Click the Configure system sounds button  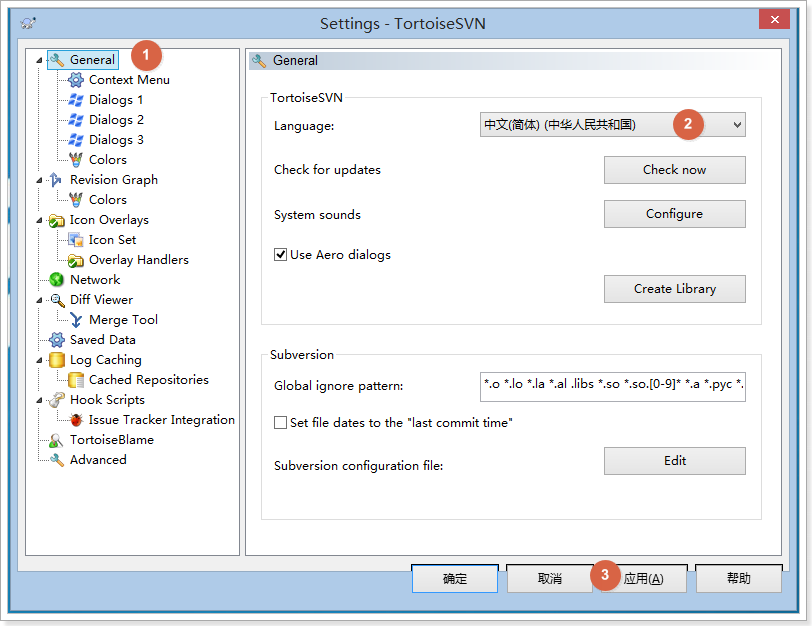tap(675, 214)
